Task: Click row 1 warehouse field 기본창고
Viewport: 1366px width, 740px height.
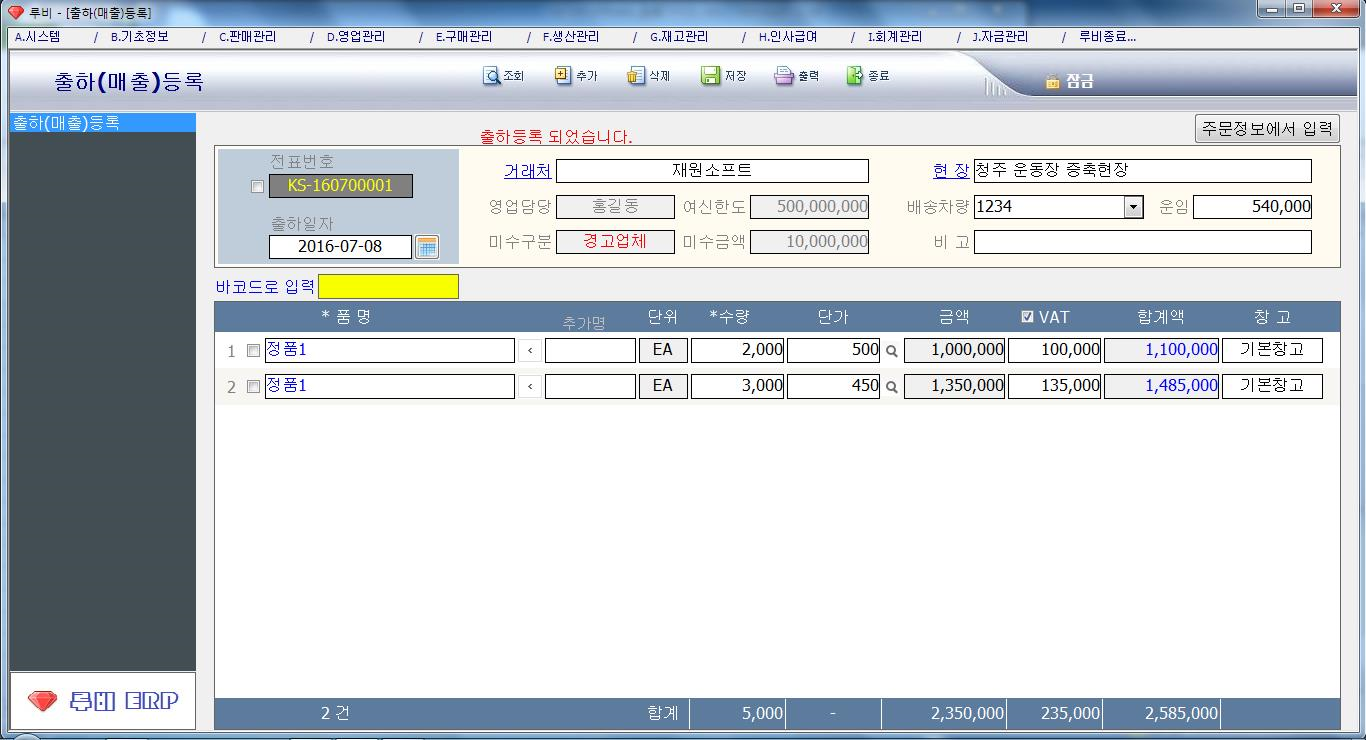Action: click(x=1272, y=351)
